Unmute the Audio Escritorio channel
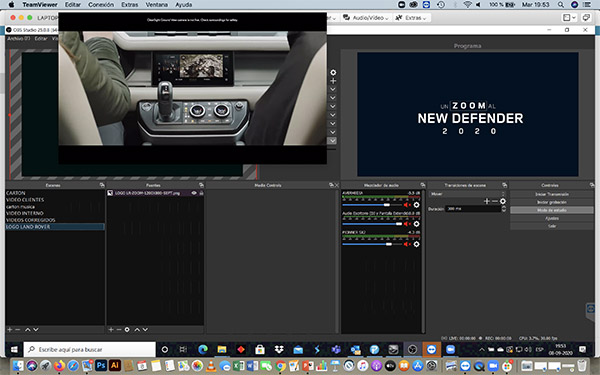 [407, 224]
